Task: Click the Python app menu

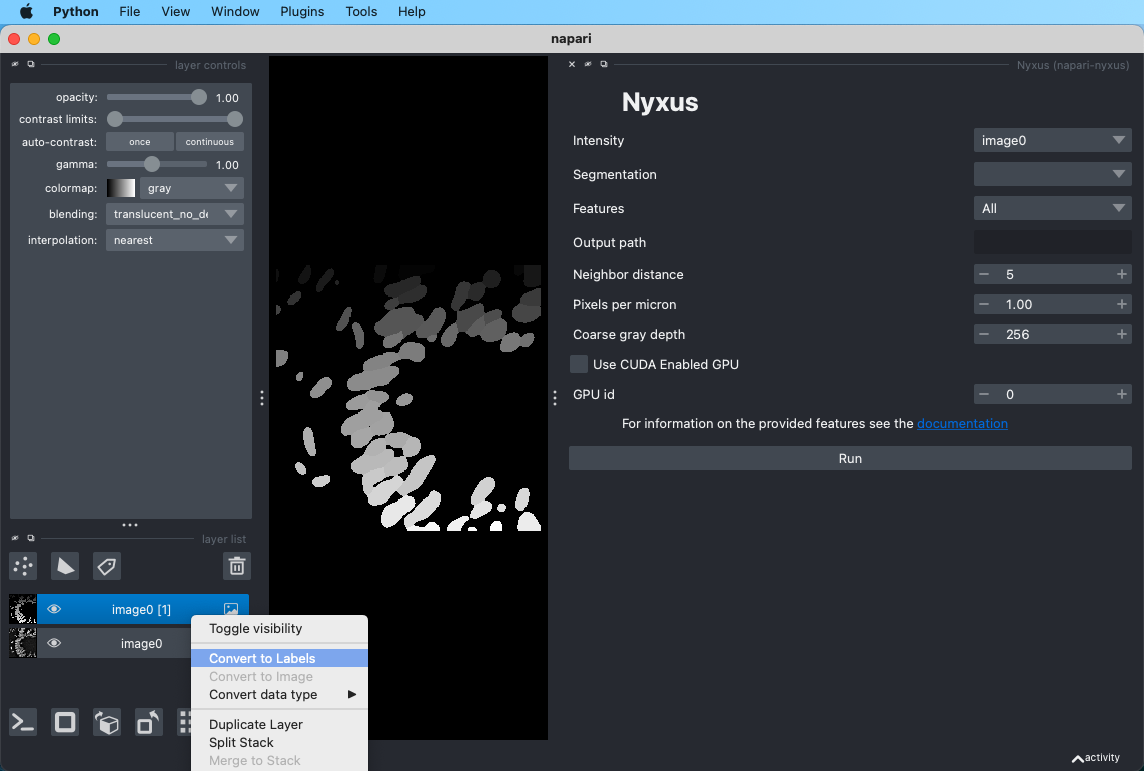Action: (76, 12)
